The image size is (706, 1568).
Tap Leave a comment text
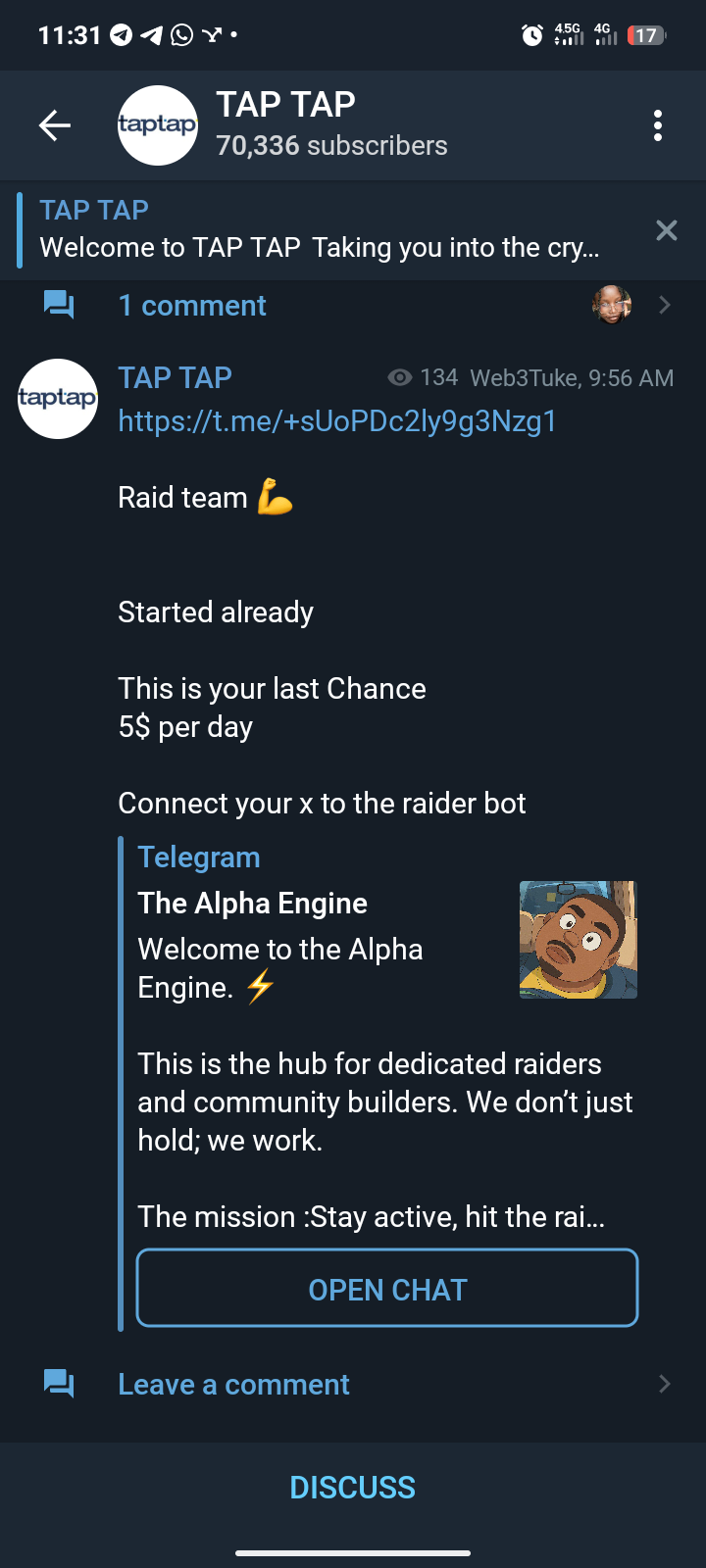click(x=233, y=1385)
